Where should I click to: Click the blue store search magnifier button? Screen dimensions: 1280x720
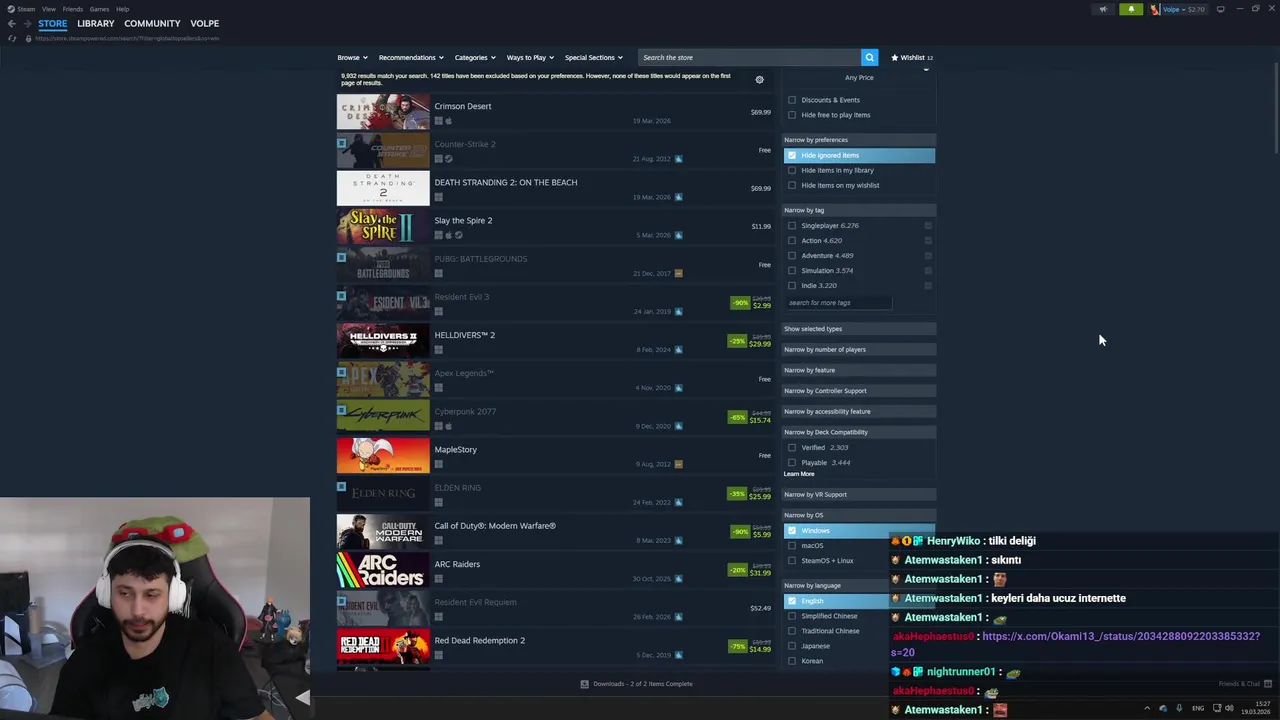(x=870, y=57)
